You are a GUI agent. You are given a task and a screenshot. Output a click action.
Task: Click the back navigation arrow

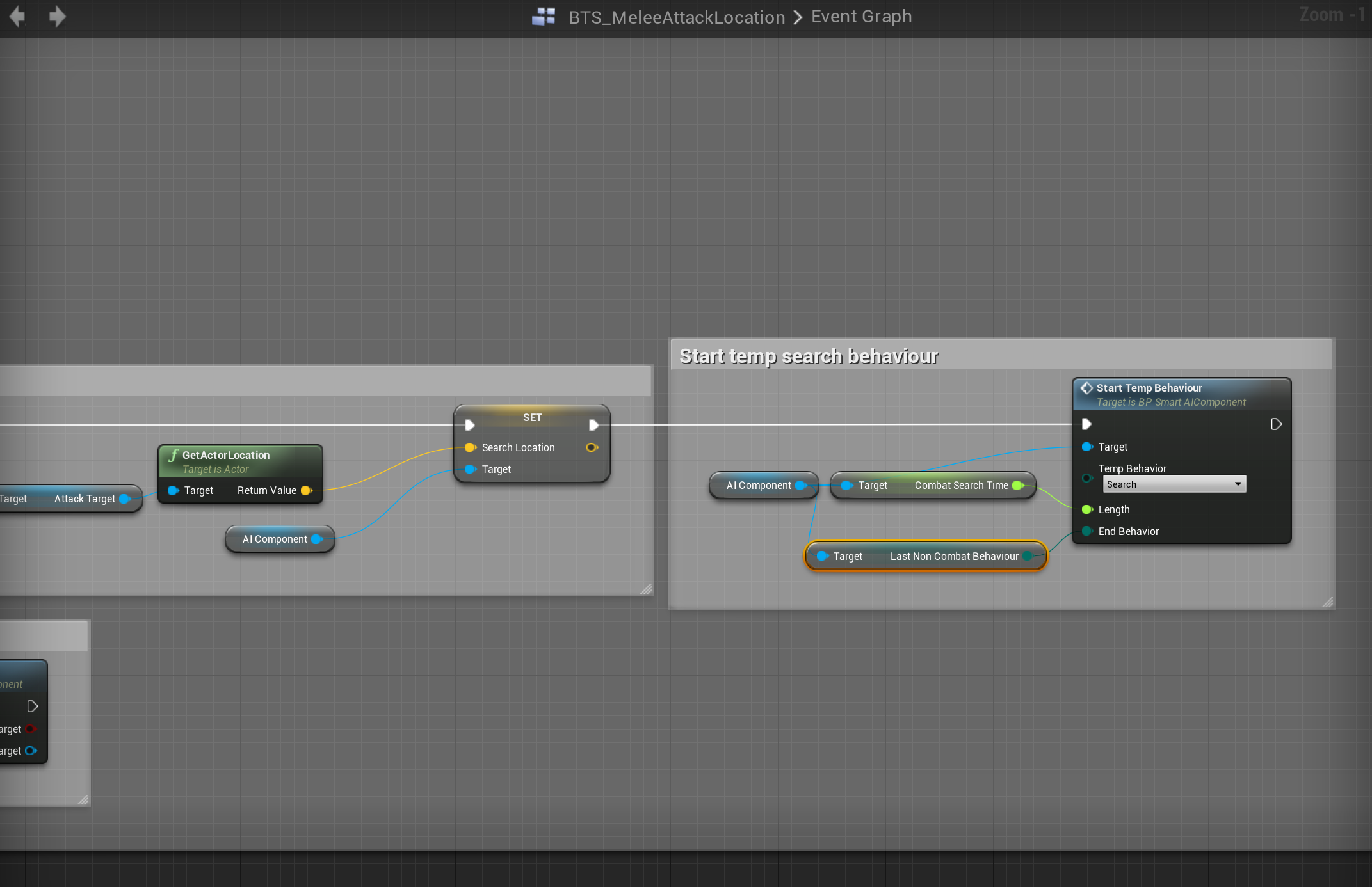coord(17,17)
